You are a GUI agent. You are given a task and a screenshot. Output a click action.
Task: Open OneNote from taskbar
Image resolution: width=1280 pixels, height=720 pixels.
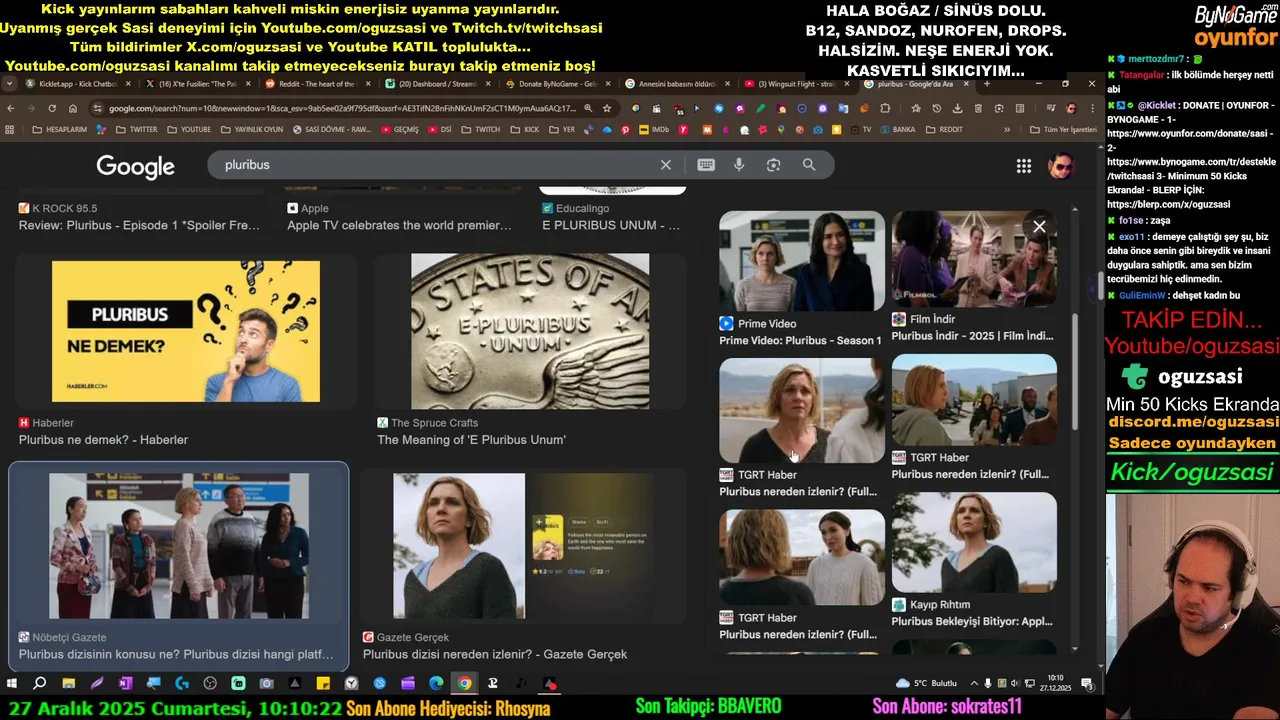(x=125, y=684)
